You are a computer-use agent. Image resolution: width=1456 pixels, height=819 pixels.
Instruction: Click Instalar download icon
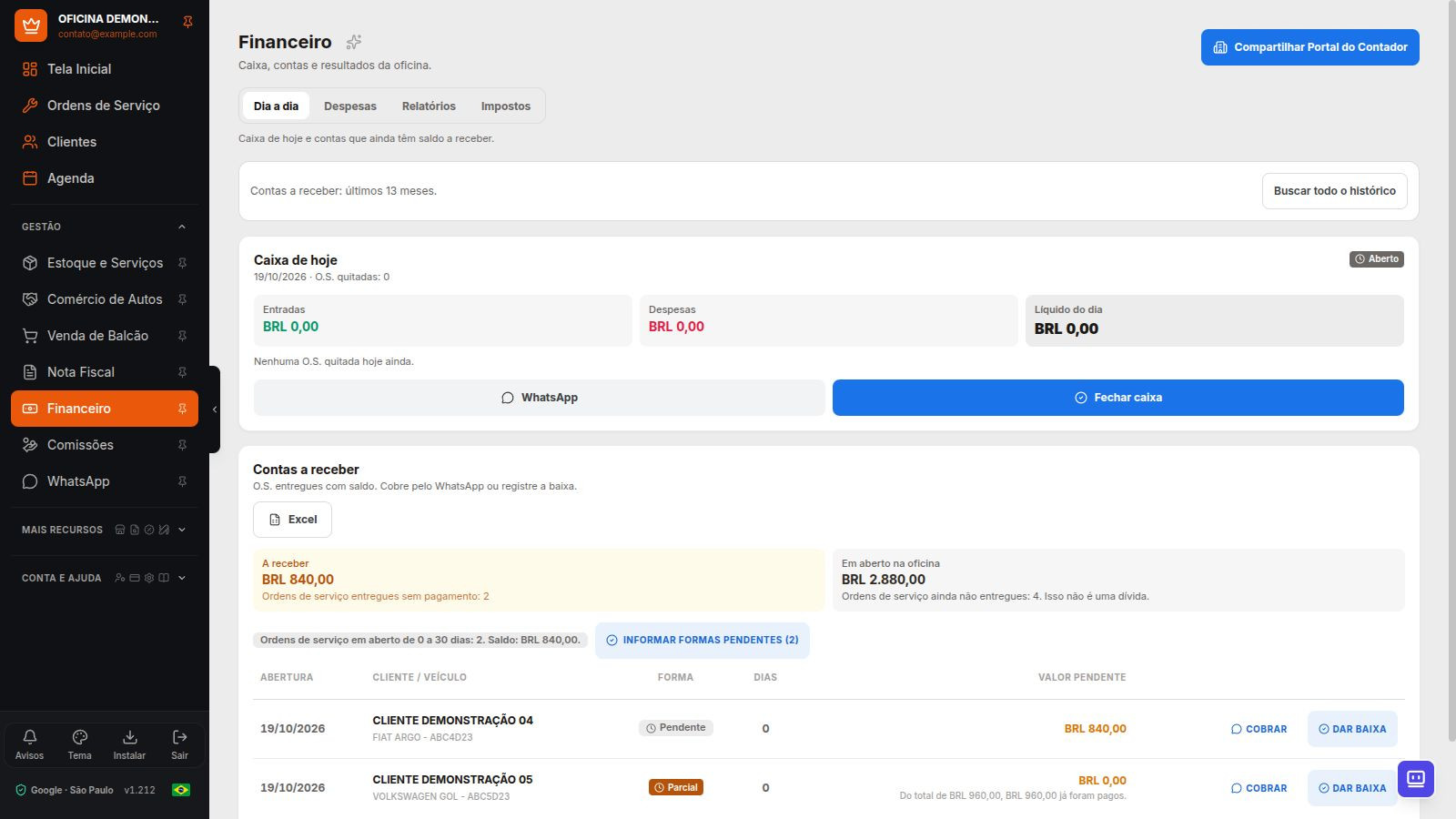pos(129,743)
